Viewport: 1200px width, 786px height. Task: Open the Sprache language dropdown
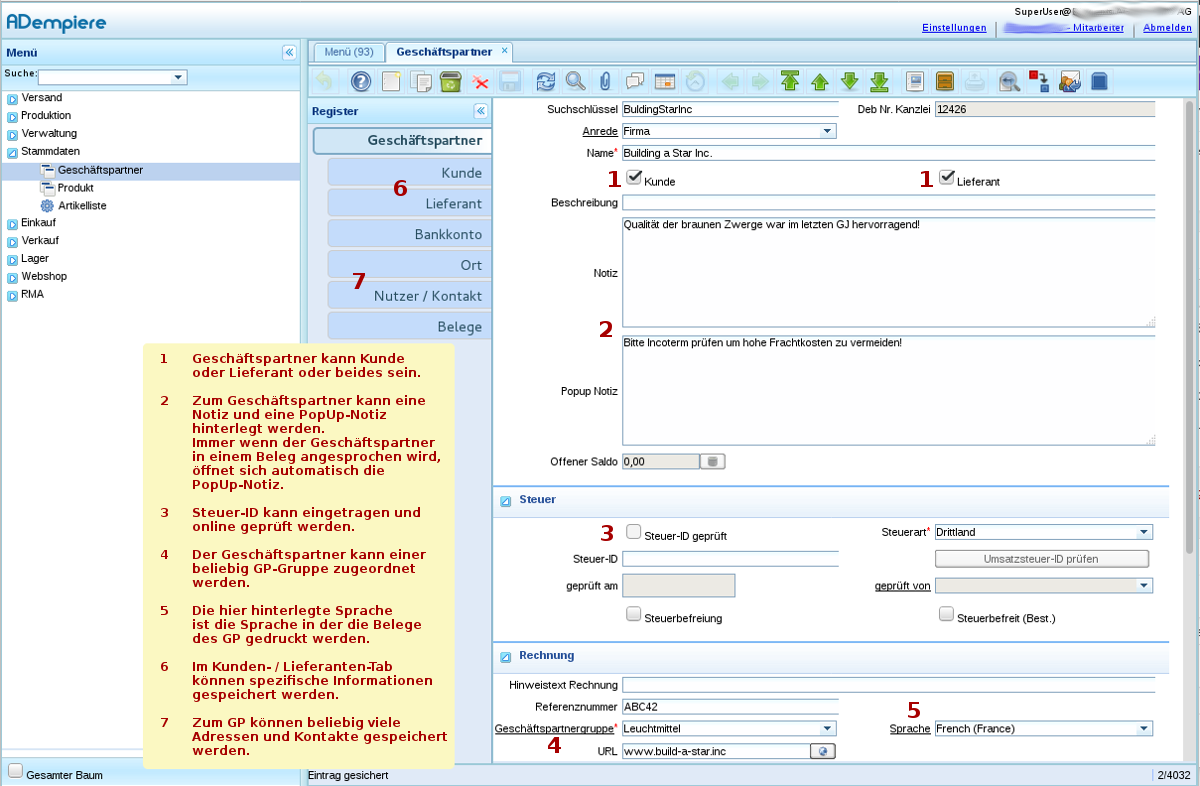[1144, 729]
